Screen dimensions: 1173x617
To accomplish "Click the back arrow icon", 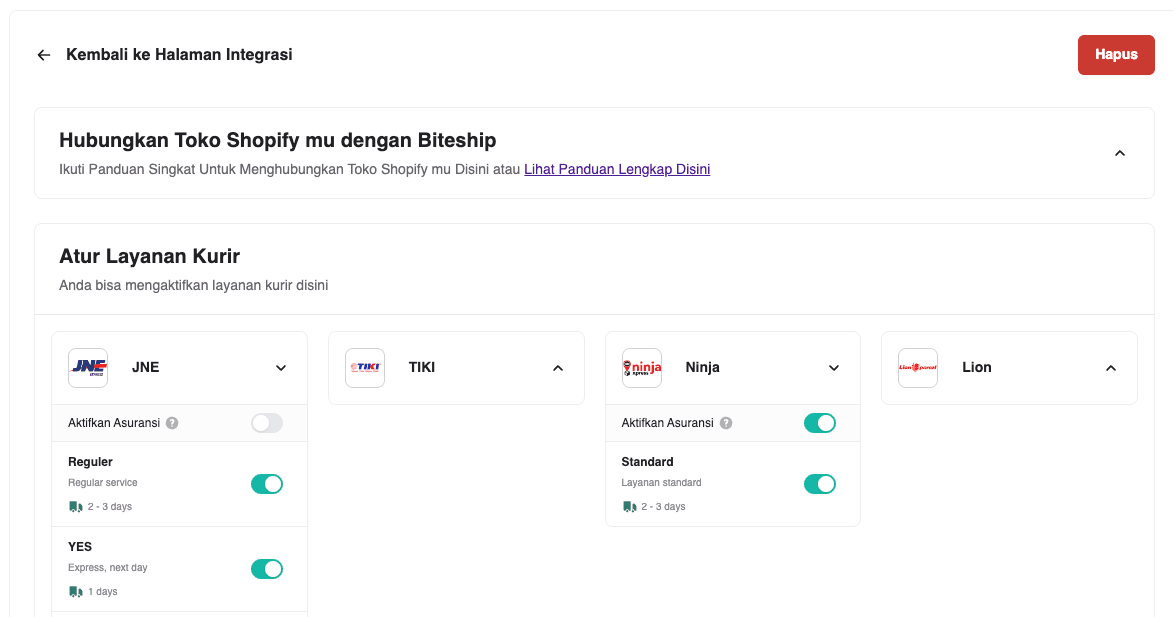I will pos(44,55).
